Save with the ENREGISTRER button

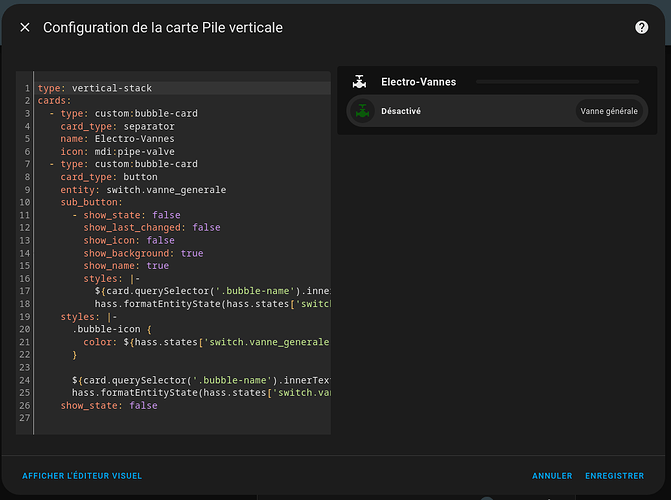[x=615, y=476]
